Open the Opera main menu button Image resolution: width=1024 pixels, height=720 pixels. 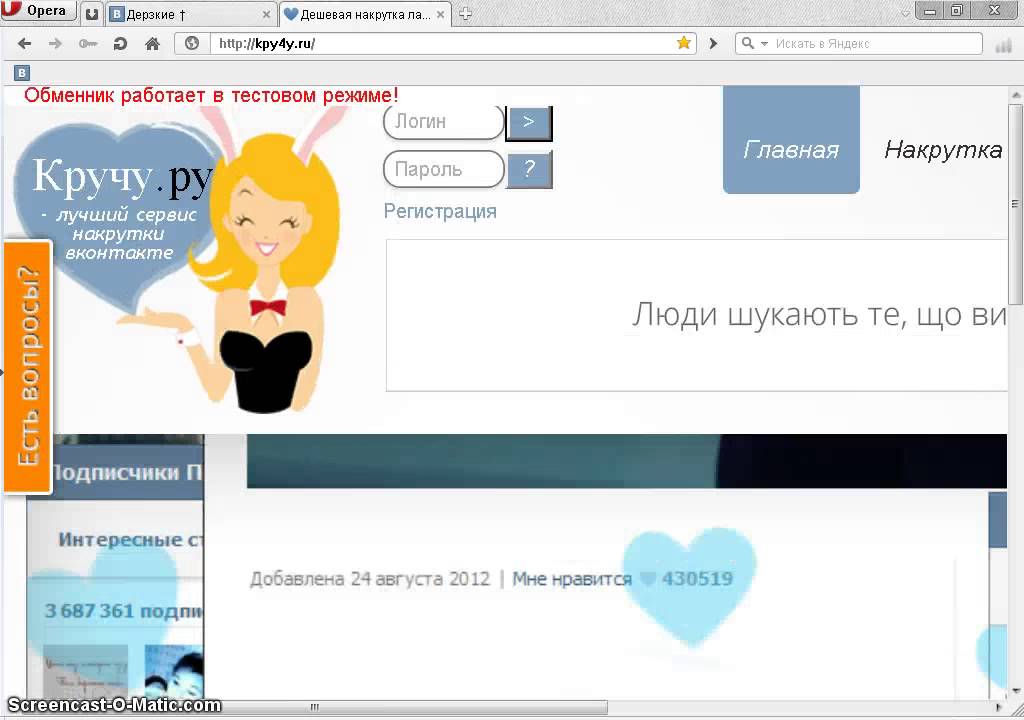[x=38, y=11]
